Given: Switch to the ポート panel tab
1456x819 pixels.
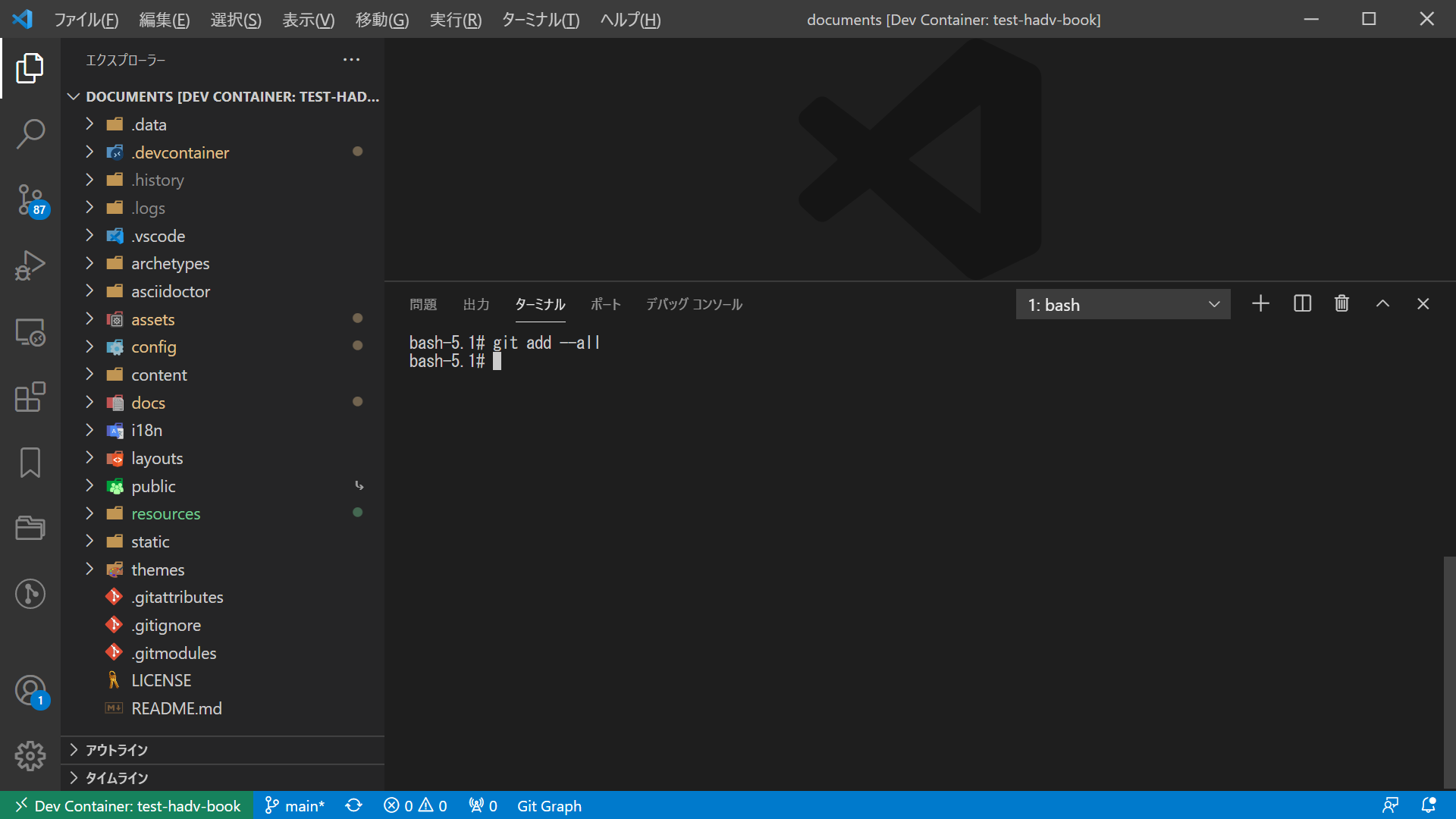Looking at the screenshot, I should pyautogui.click(x=606, y=304).
